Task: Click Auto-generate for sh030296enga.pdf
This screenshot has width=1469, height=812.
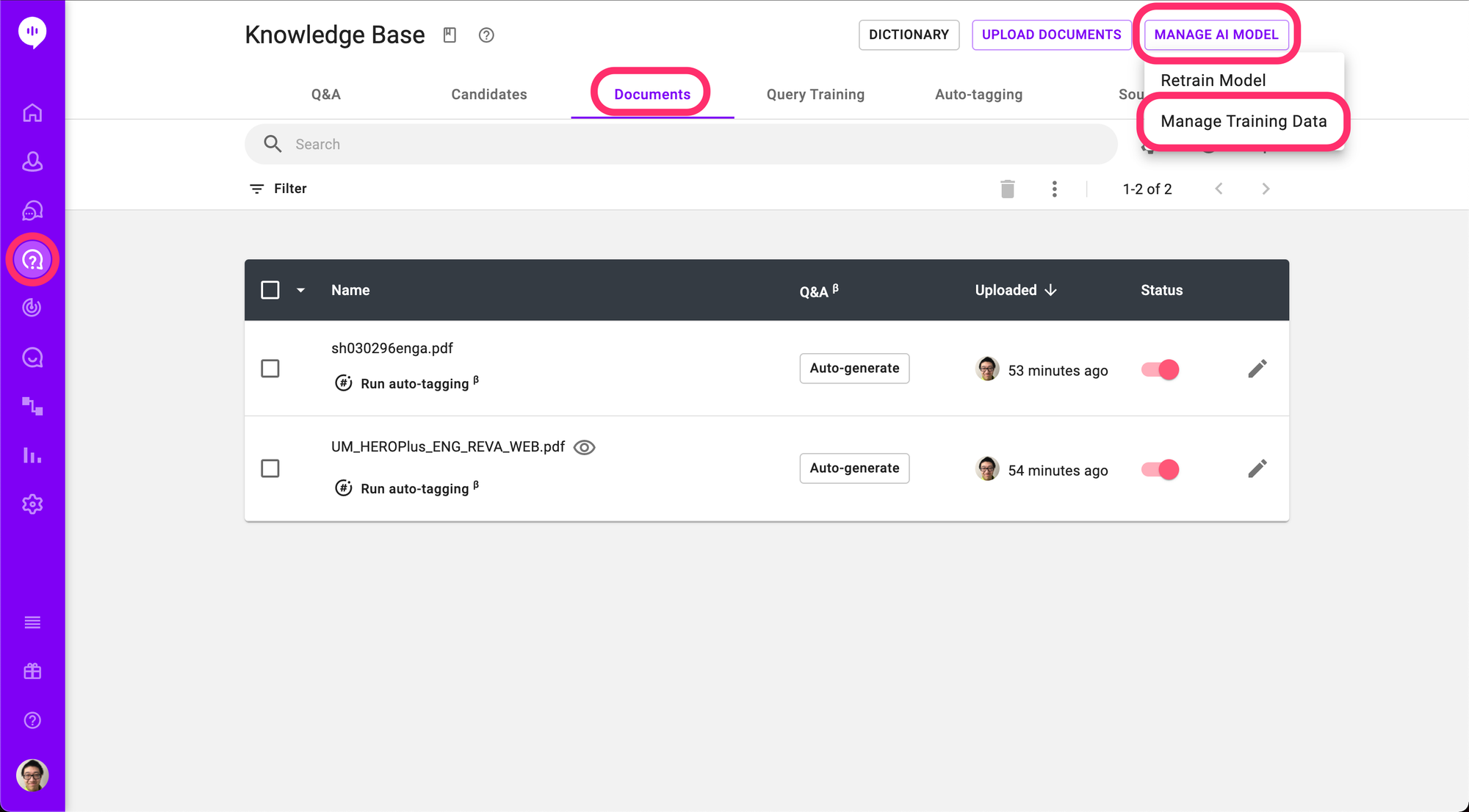Action: [x=854, y=369]
